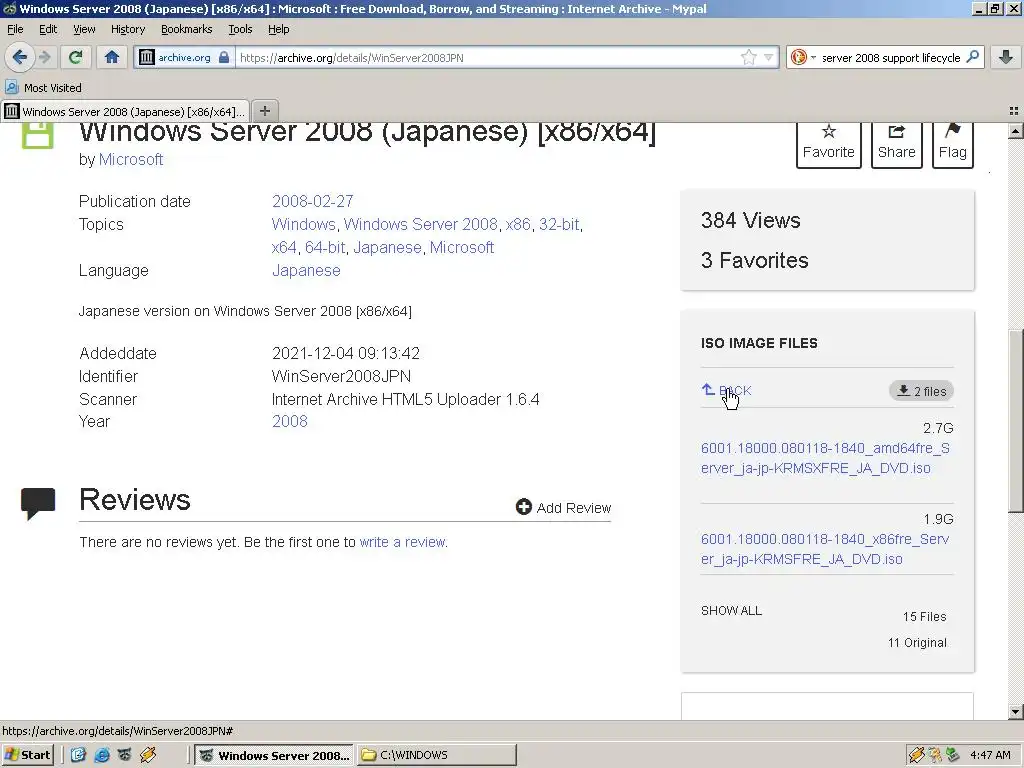The width and height of the screenshot is (1024, 768).
Task: Open the History menu
Action: coord(128,29)
